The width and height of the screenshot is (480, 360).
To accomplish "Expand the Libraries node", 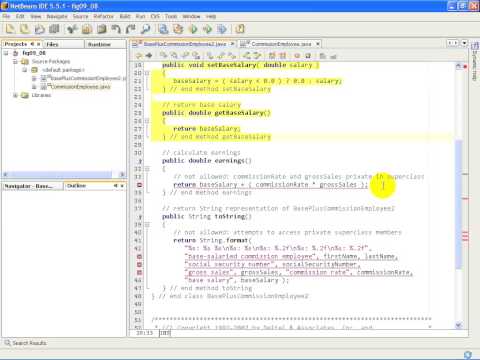I will pyautogui.click(x=15, y=95).
